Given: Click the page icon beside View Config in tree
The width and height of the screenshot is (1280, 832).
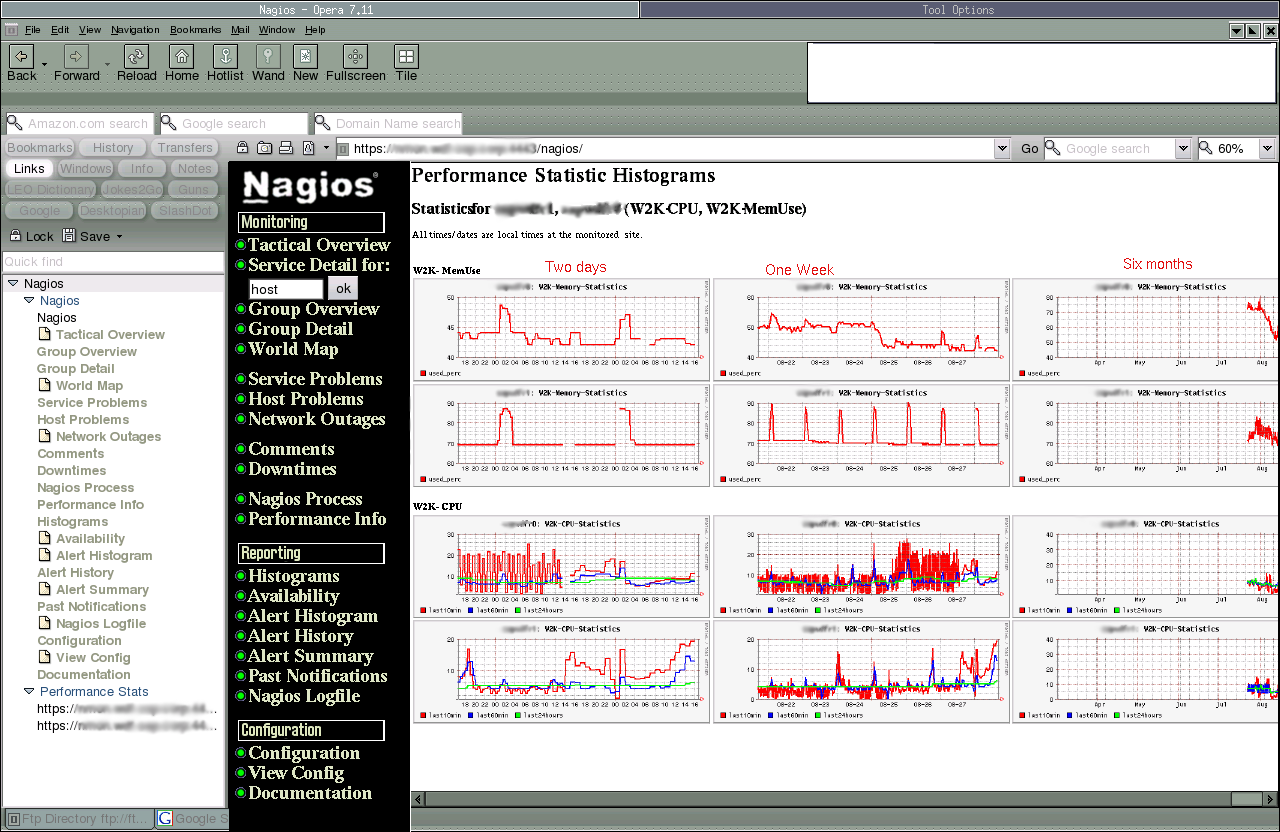Looking at the screenshot, I should click(44, 657).
